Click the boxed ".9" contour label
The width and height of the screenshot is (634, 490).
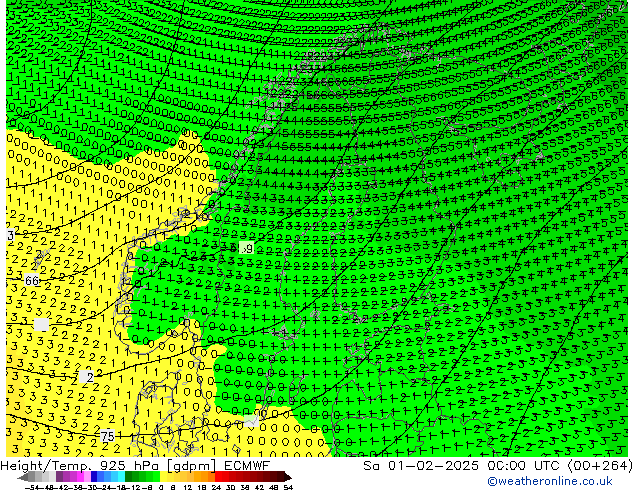pos(247,248)
